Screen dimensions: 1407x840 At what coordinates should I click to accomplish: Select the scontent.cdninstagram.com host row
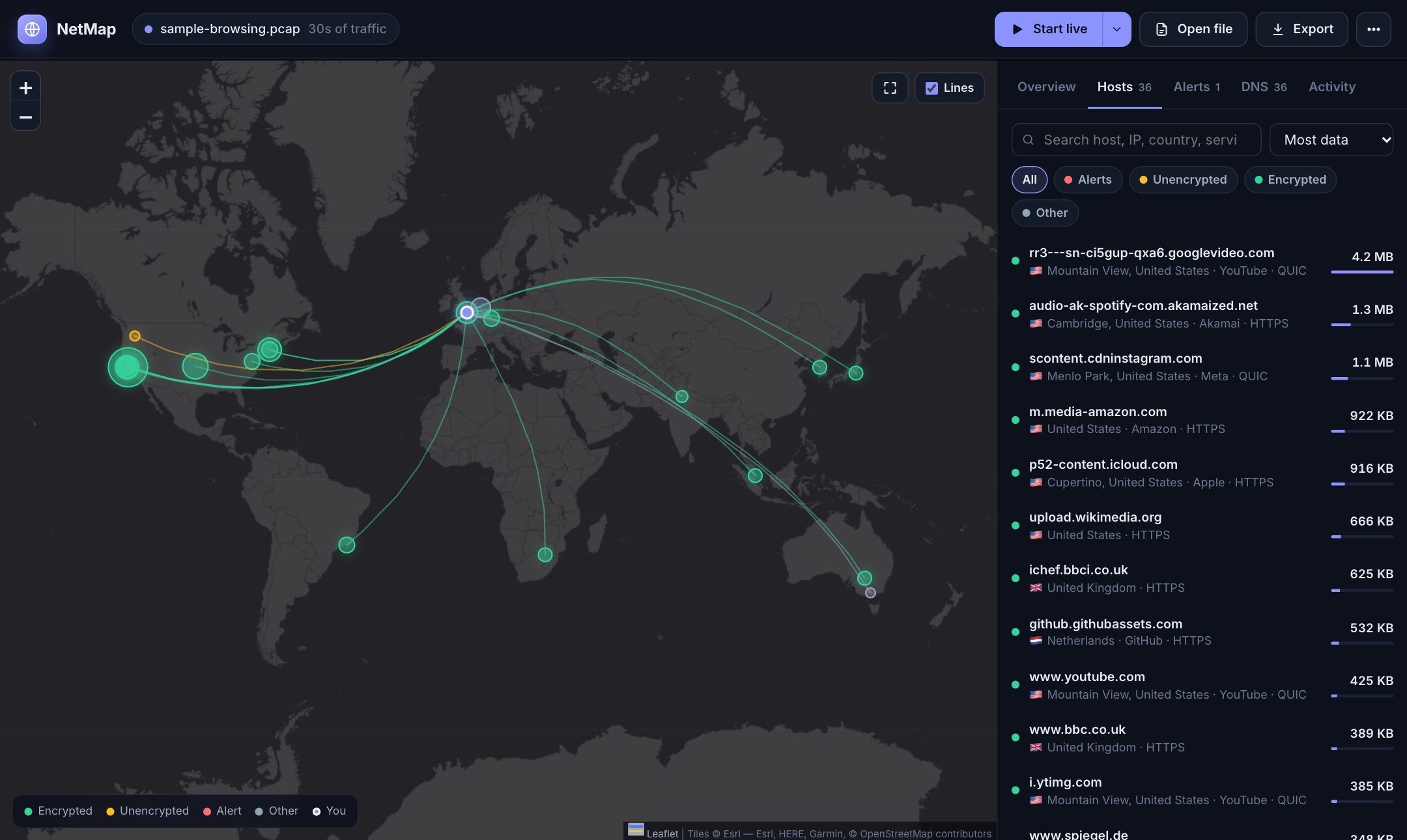[x=1202, y=367]
